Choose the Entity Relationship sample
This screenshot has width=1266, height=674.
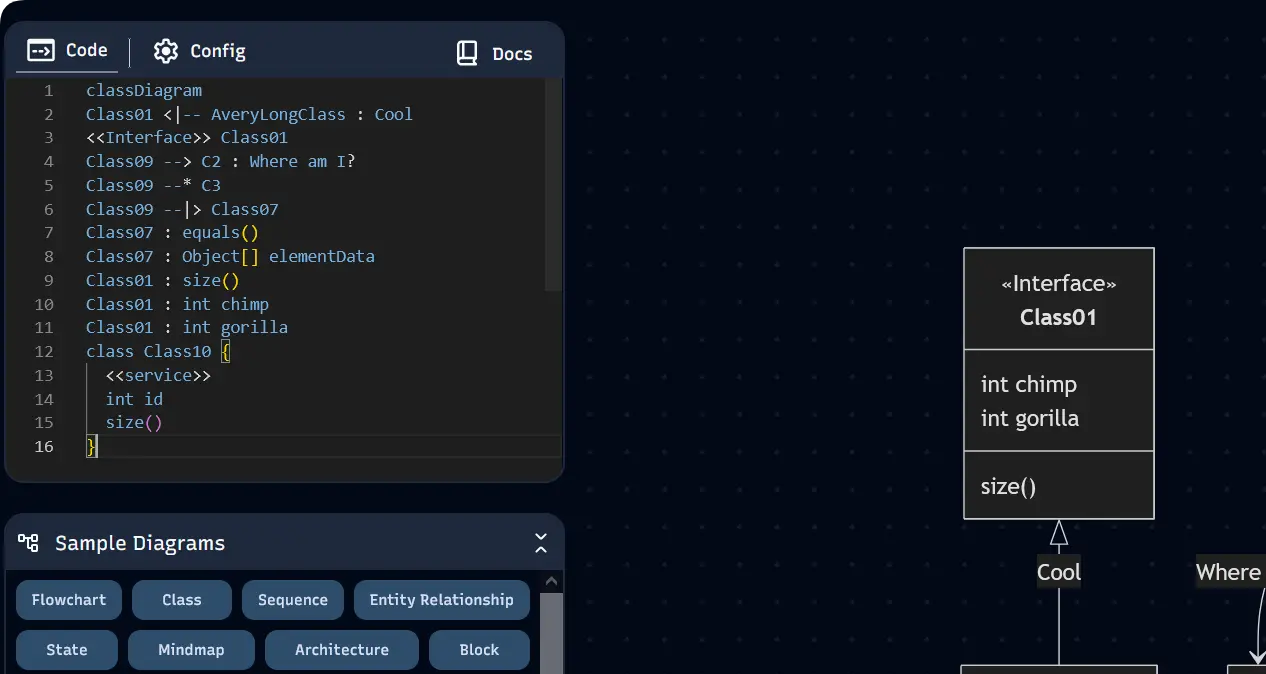(x=441, y=600)
